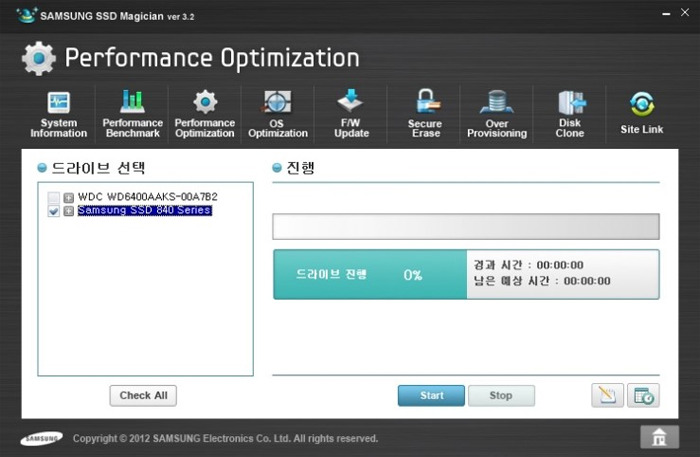
Task: Open OS Optimization section
Action: click(x=278, y=114)
